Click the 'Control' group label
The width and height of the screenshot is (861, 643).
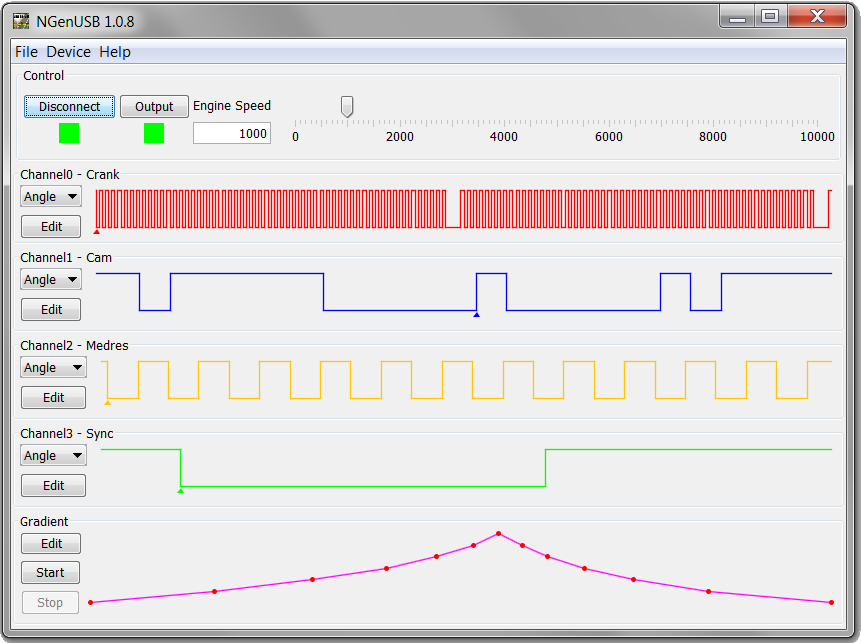[43, 76]
